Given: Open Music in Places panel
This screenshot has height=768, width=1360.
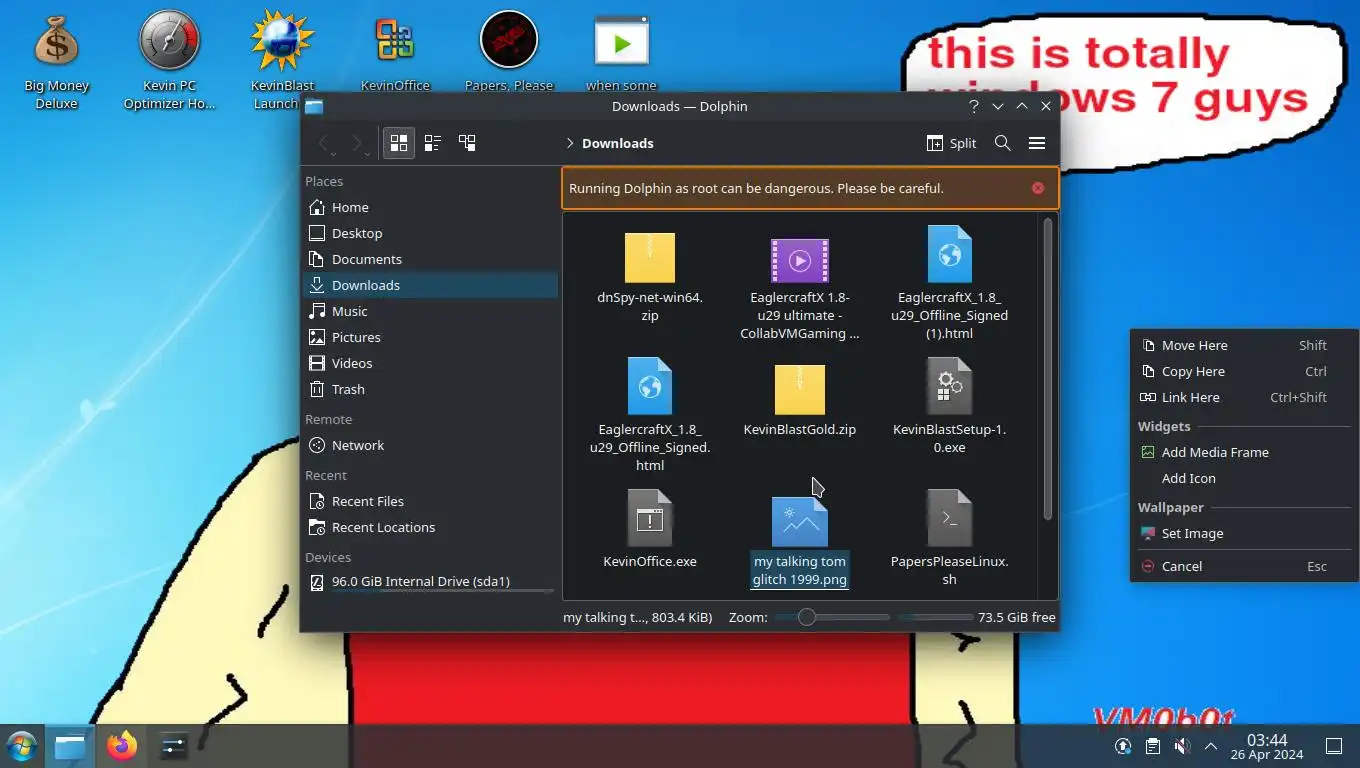Looking at the screenshot, I should pos(430,311).
